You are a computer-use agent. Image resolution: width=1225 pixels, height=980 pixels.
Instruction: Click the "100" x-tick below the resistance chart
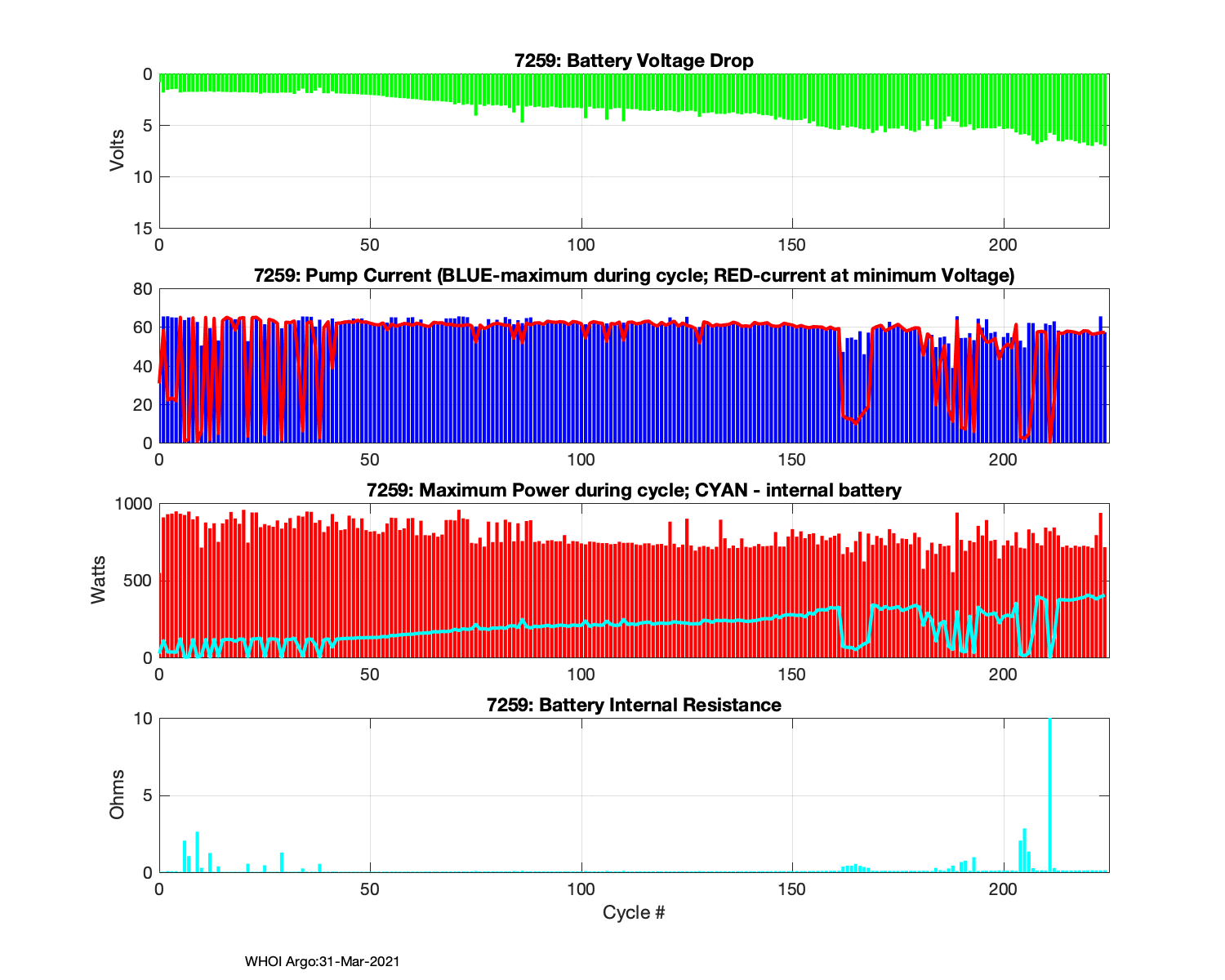[581, 889]
